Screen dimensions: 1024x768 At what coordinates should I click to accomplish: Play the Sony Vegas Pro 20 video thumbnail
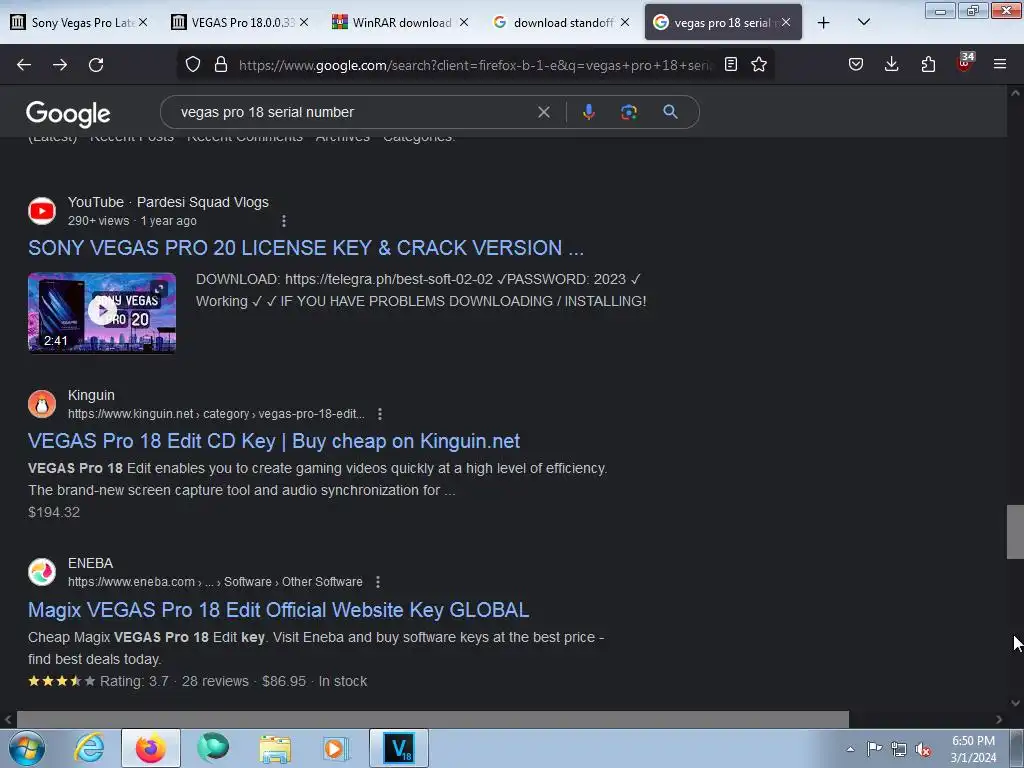pyautogui.click(x=102, y=312)
